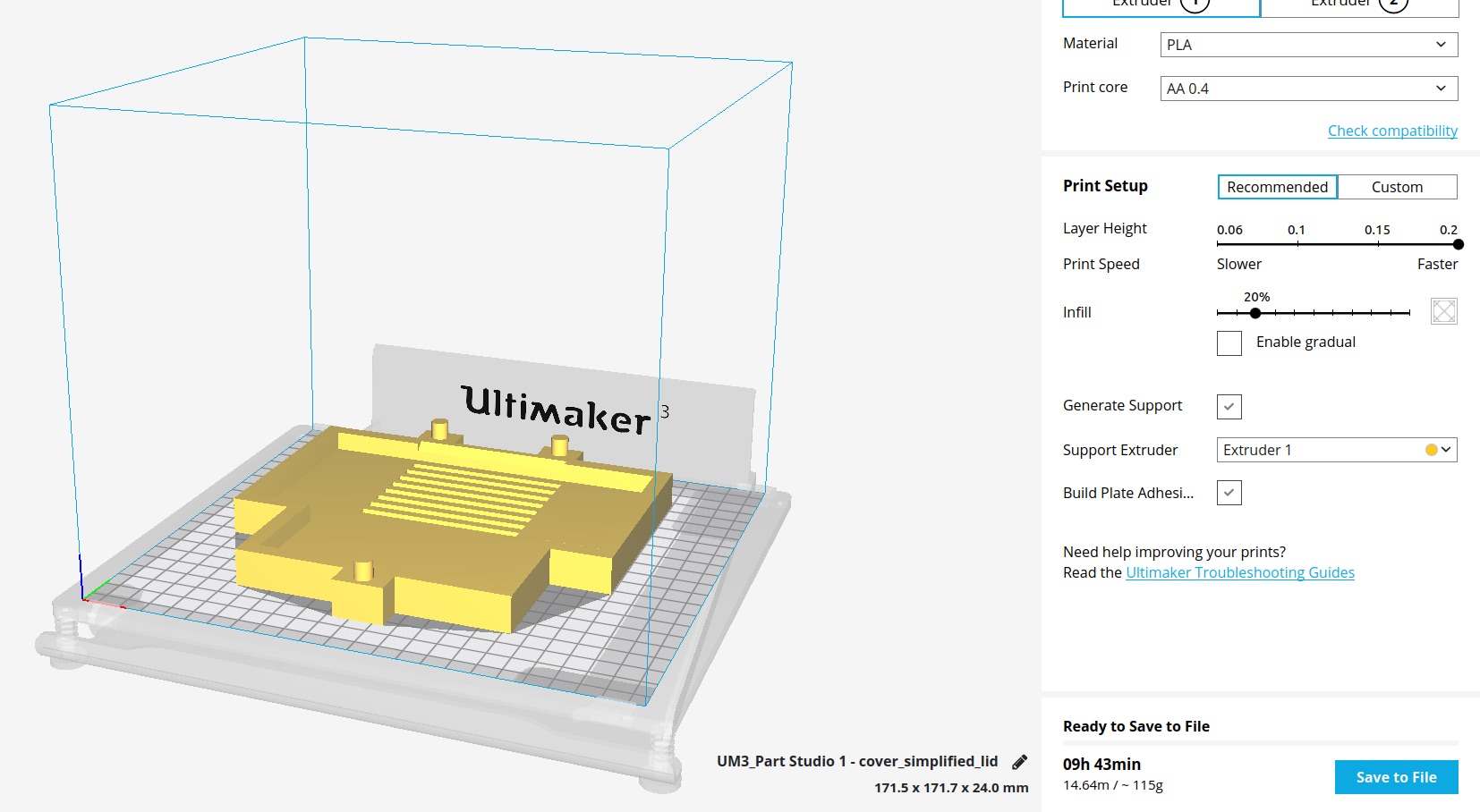Click the infill pattern icon beside the slider
The height and width of the screenshot is (812, 1480).
pos(1443,311)
